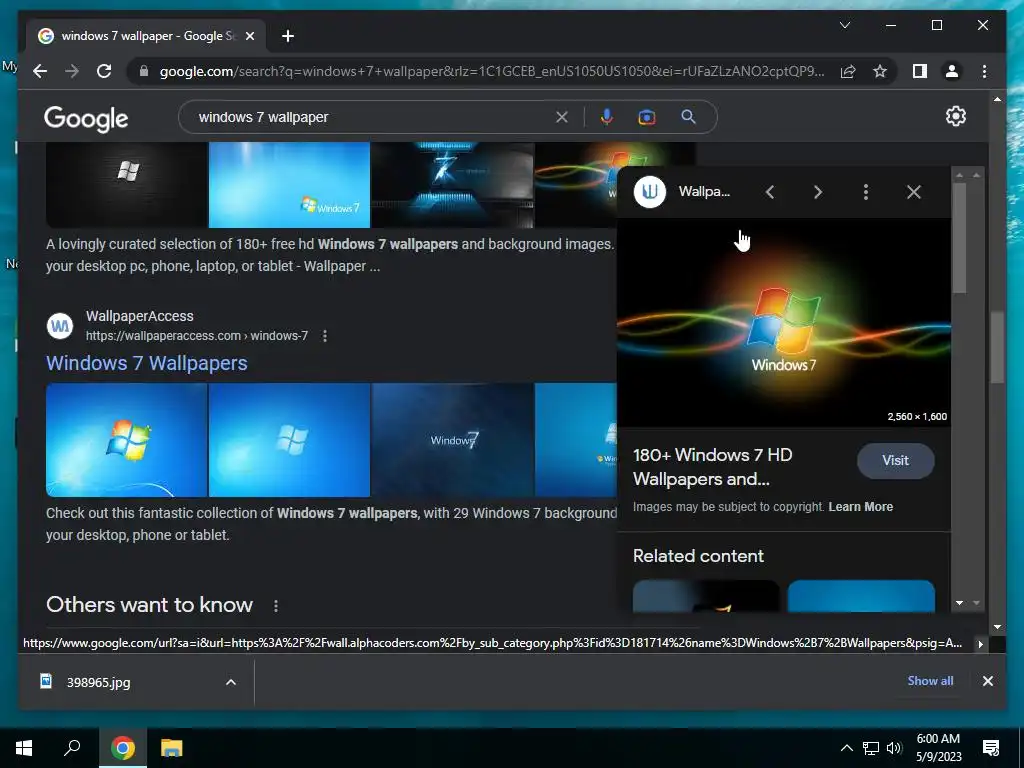The image size is (1024, 768).
Task: Open Windows taskbar search
Action: 72,748
